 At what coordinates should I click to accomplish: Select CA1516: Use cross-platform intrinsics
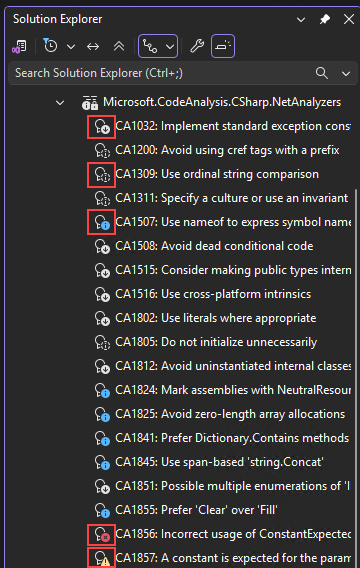click(x=213, y=294)
